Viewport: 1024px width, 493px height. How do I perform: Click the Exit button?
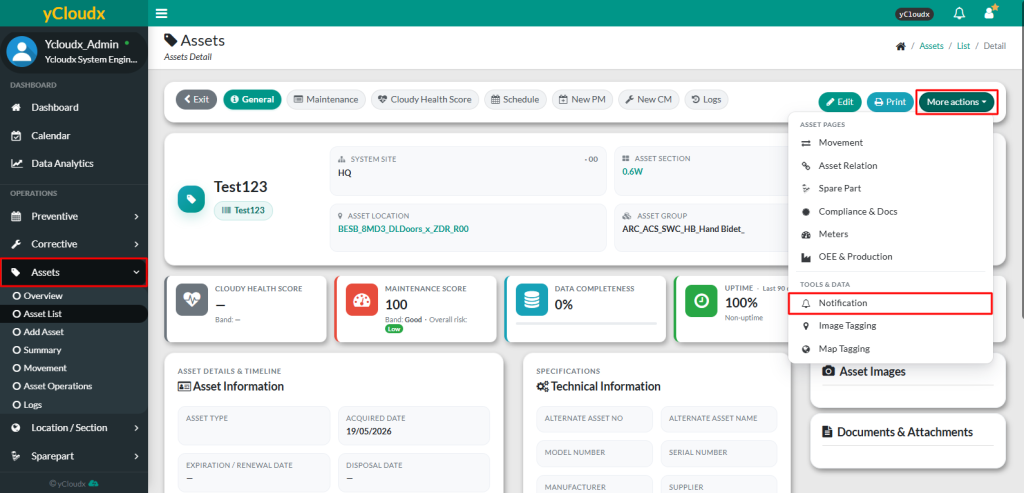coord(196,100)
